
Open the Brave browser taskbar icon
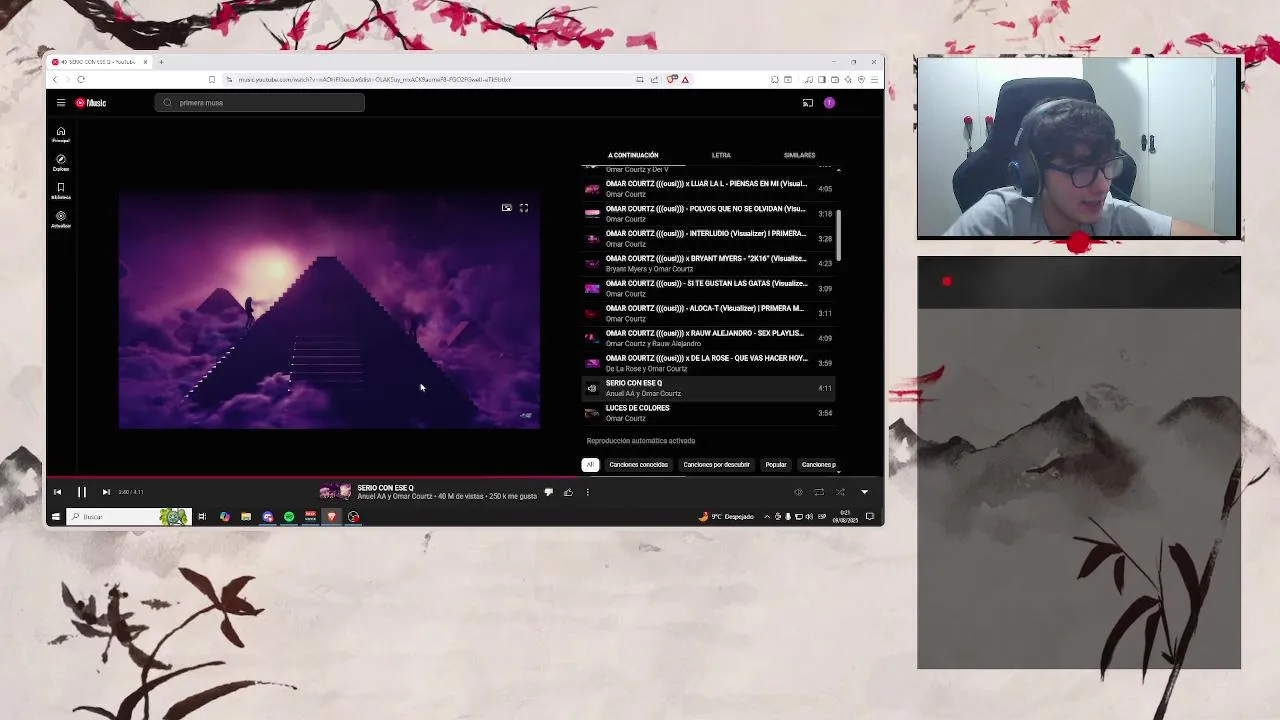pyautogui.click(x=332, y=517)
